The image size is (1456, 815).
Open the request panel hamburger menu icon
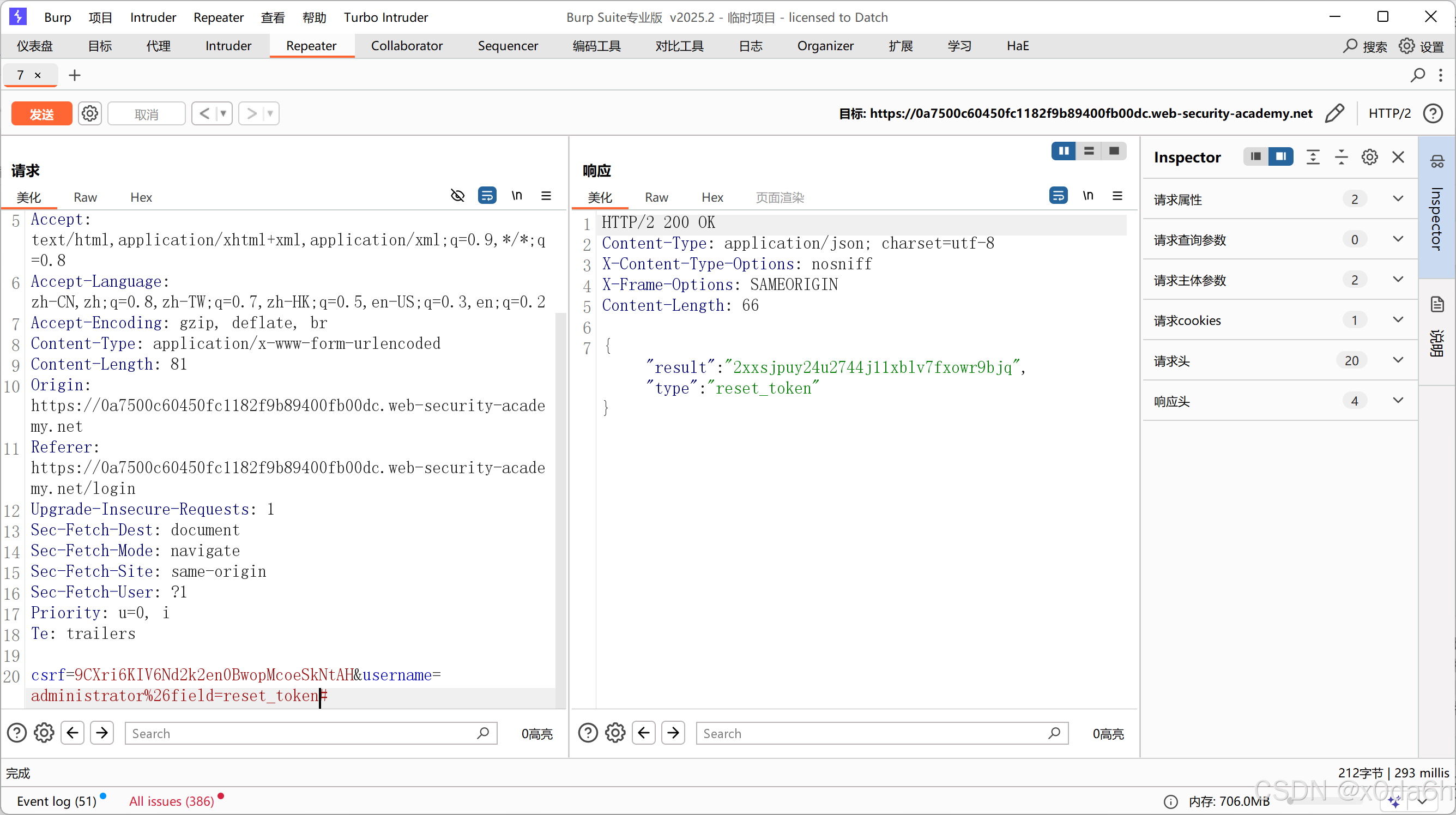[x=546, y=196]
